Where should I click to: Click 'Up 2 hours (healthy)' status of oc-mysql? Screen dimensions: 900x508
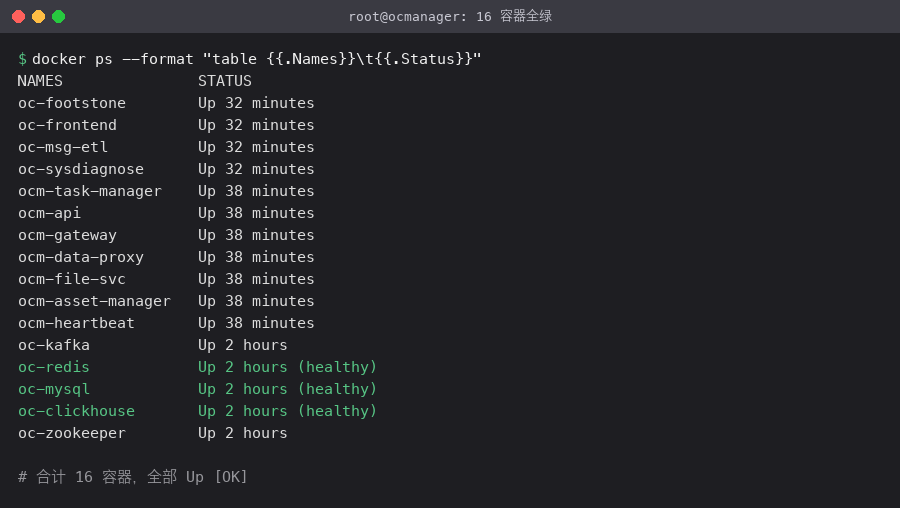click(x=288, y=389)
